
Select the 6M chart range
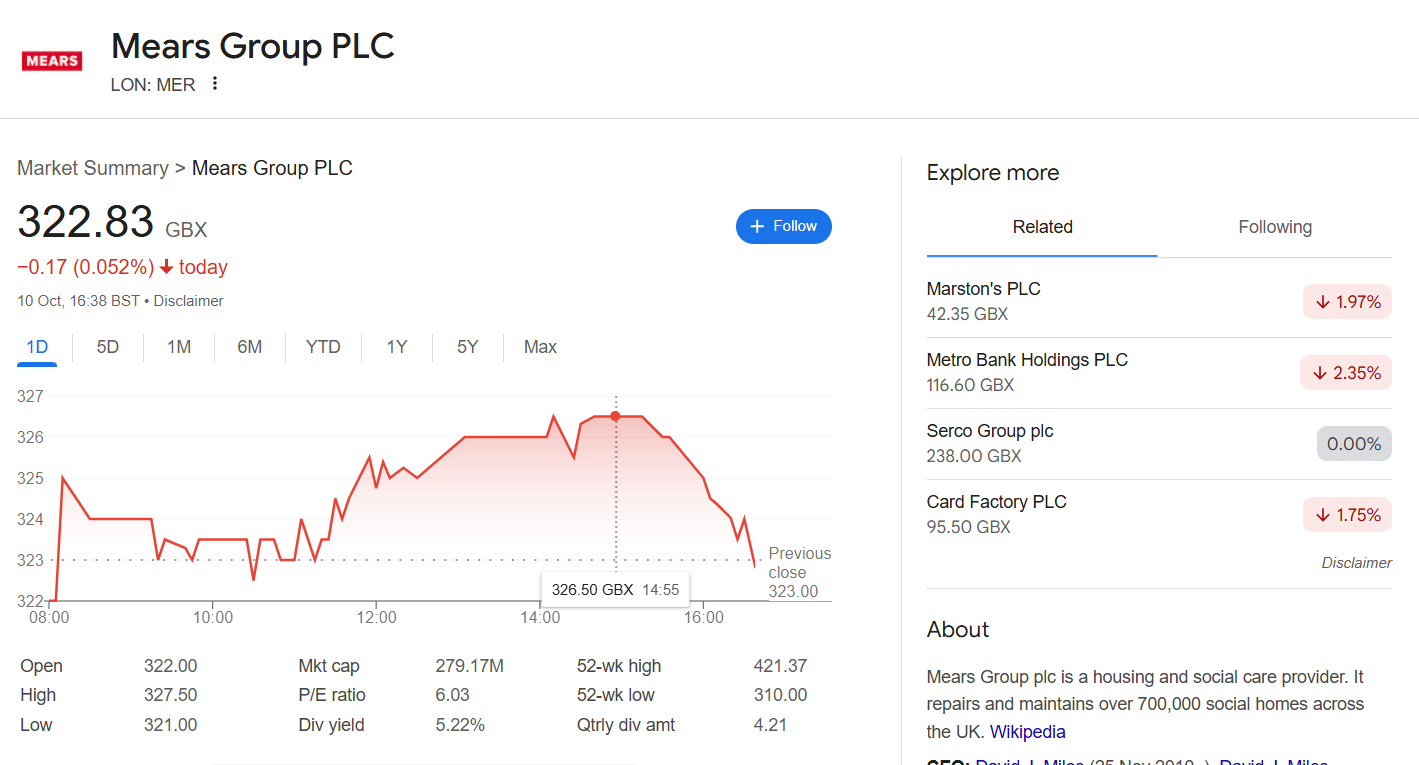point(250,347)
